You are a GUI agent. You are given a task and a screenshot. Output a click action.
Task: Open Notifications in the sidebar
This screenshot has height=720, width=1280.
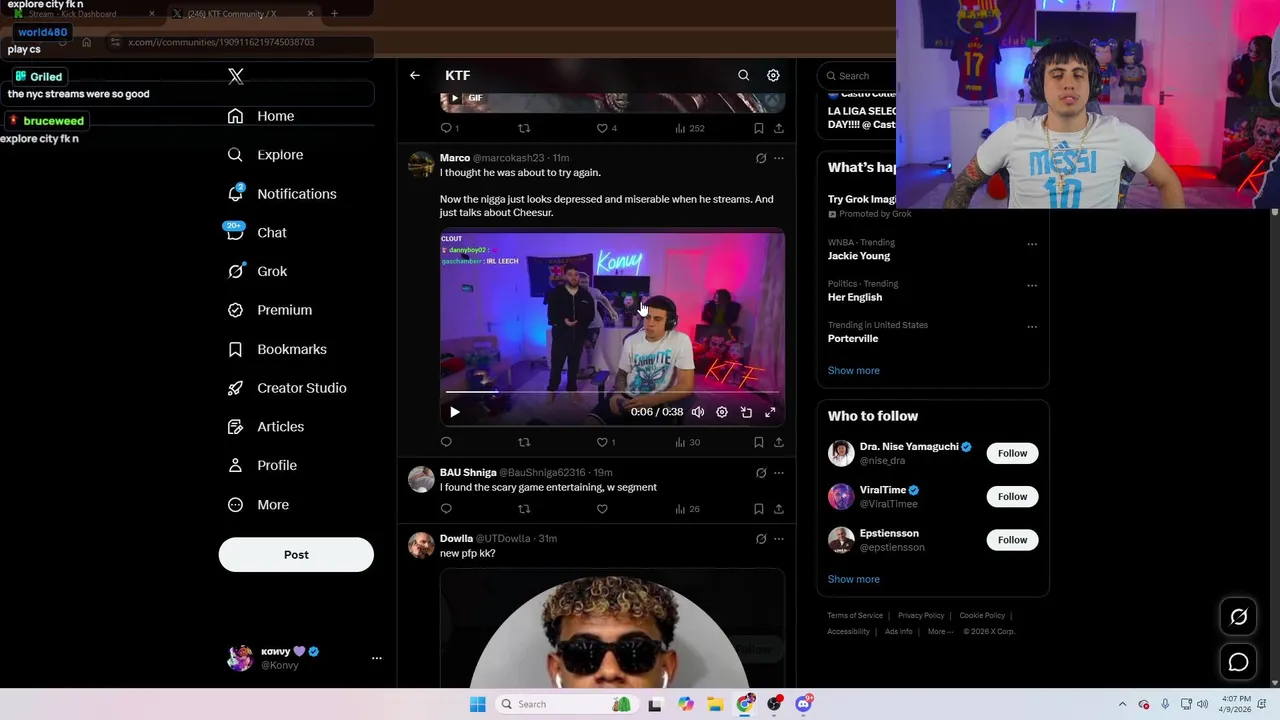pos(282,194)
